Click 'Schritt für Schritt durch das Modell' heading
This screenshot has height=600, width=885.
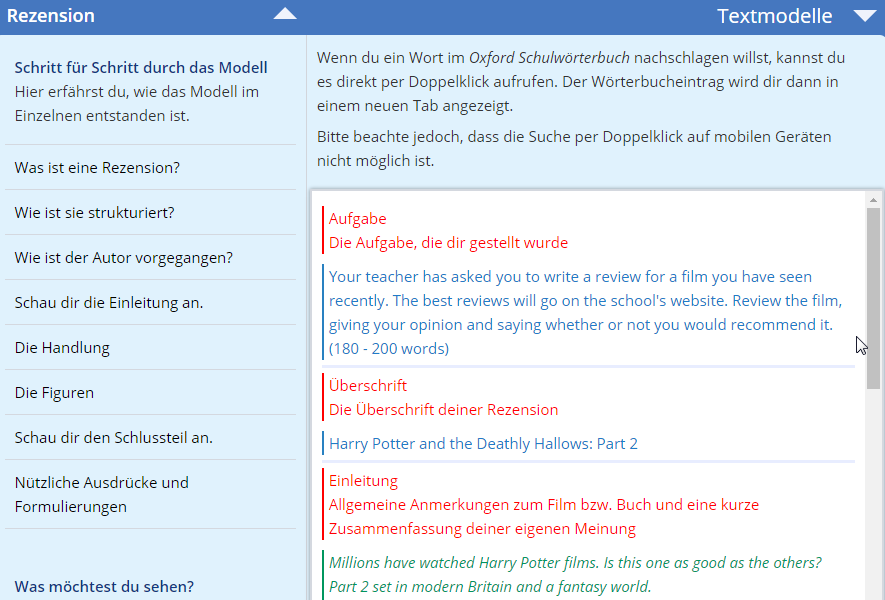pyautogui.click(x=141, y=68)
